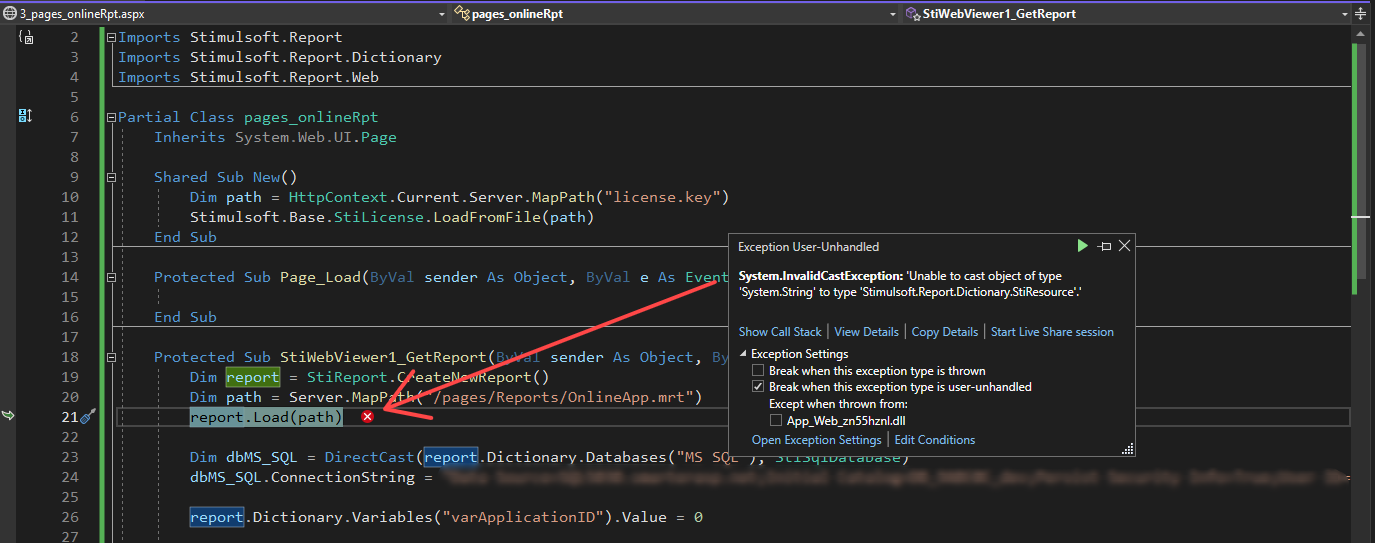The image size is (1375, 543).
Task: Check the App_Web_zn55hznl.dll exception checkbox
Action: (777, 421)
